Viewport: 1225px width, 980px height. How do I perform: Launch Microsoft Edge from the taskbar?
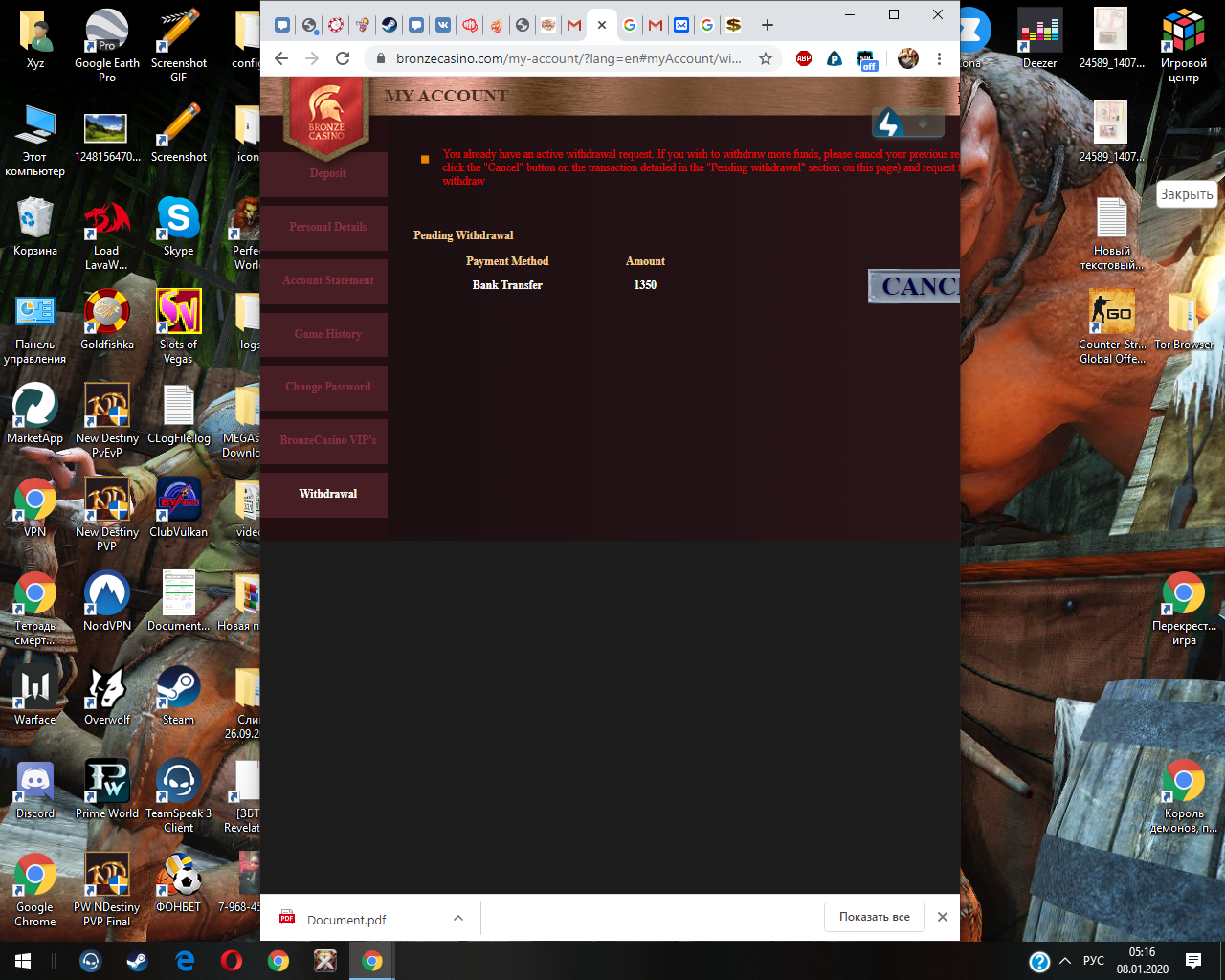(x=185, y=961)
